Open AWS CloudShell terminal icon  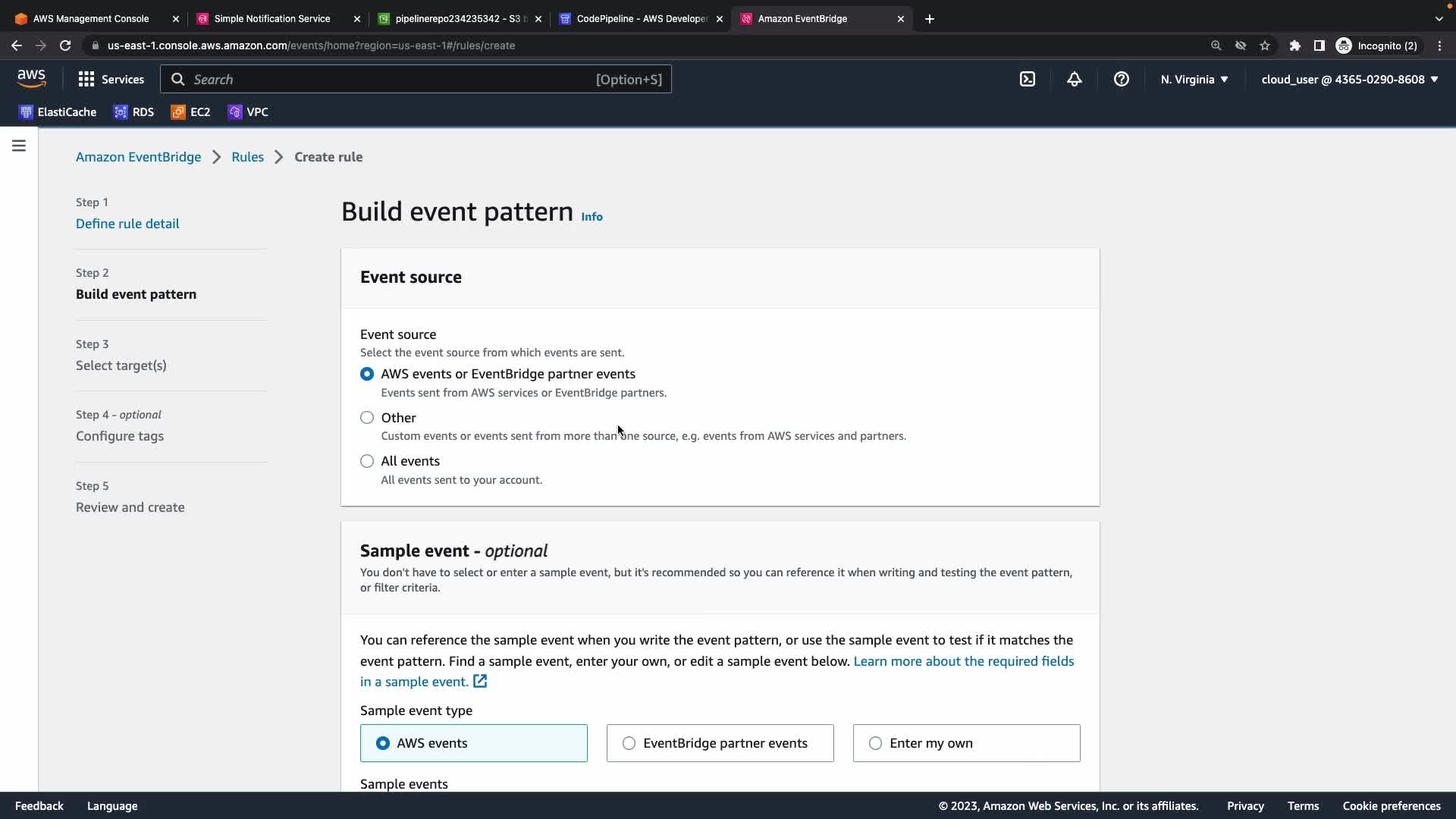[1027, 79]
